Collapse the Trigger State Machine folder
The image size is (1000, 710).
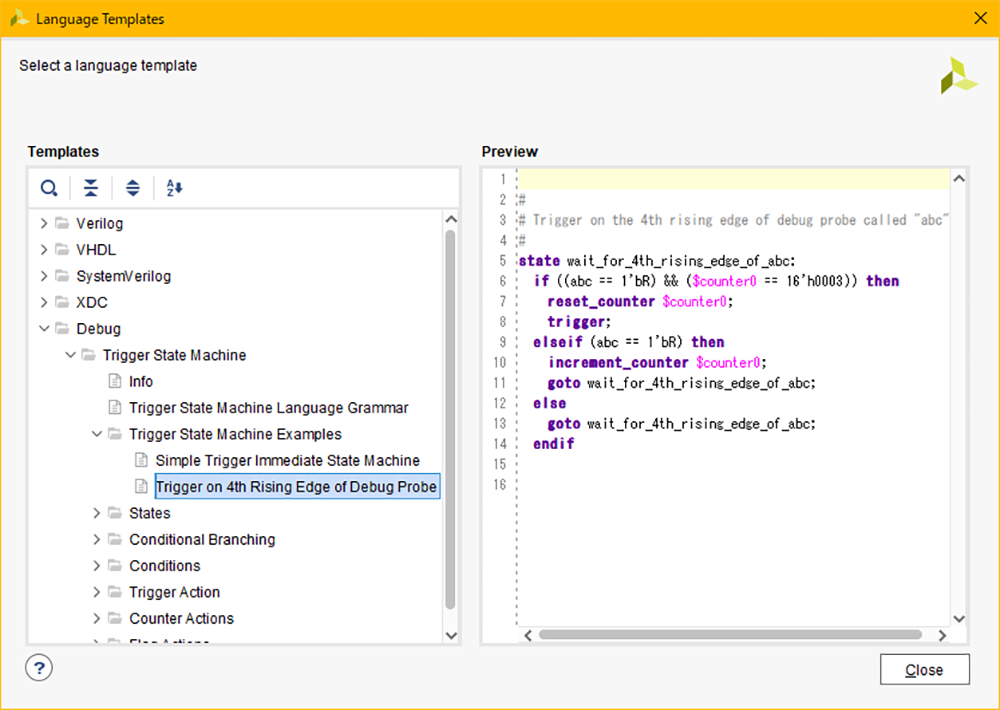pyautogui.click(x=70, y=355)
